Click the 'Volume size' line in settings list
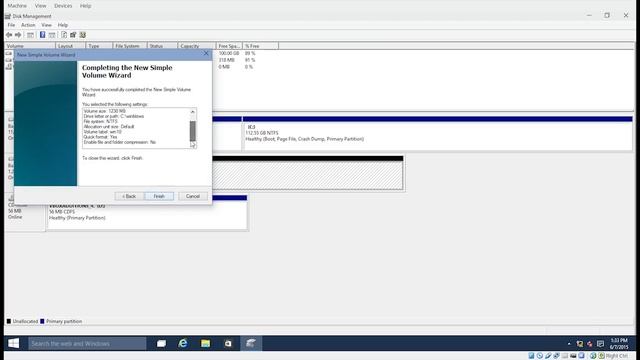 (105, 111)
